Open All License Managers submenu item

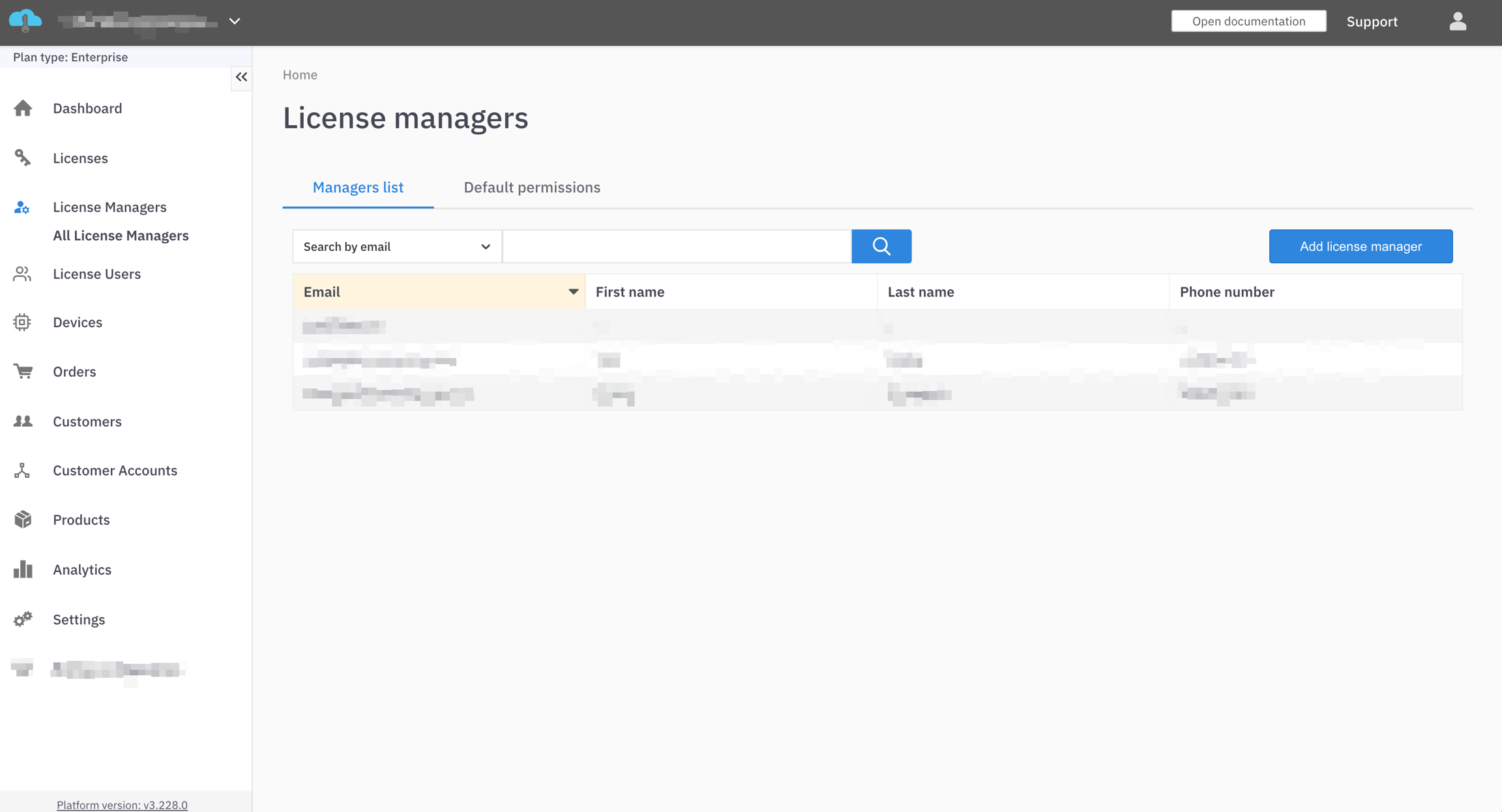coord(121,236)
